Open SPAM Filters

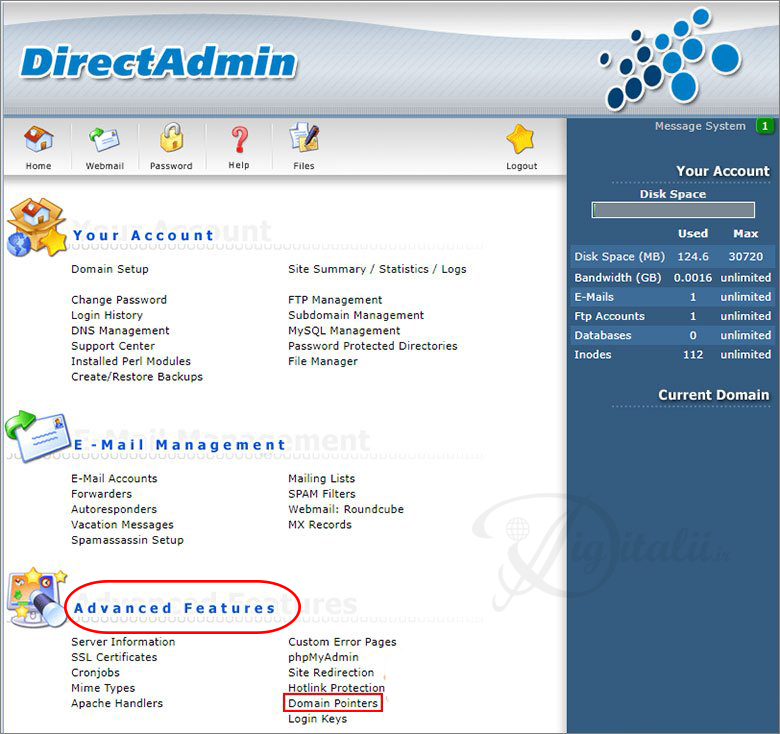[x=322, y=494]
